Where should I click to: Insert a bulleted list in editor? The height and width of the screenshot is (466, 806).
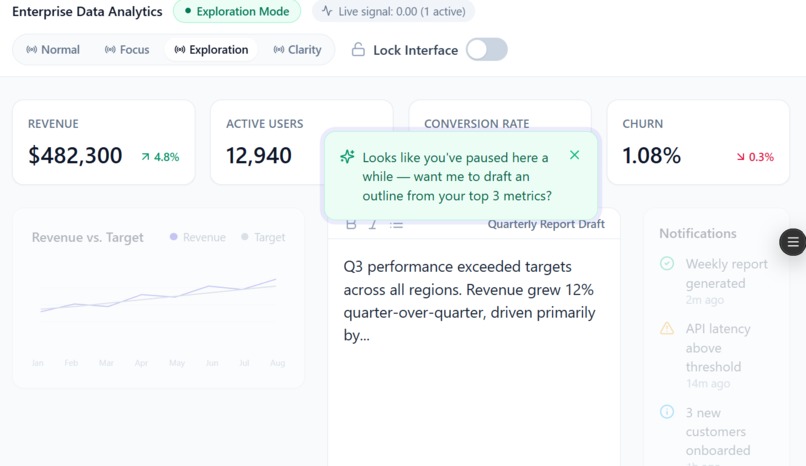pyautogui.click(x=396, y=224)
